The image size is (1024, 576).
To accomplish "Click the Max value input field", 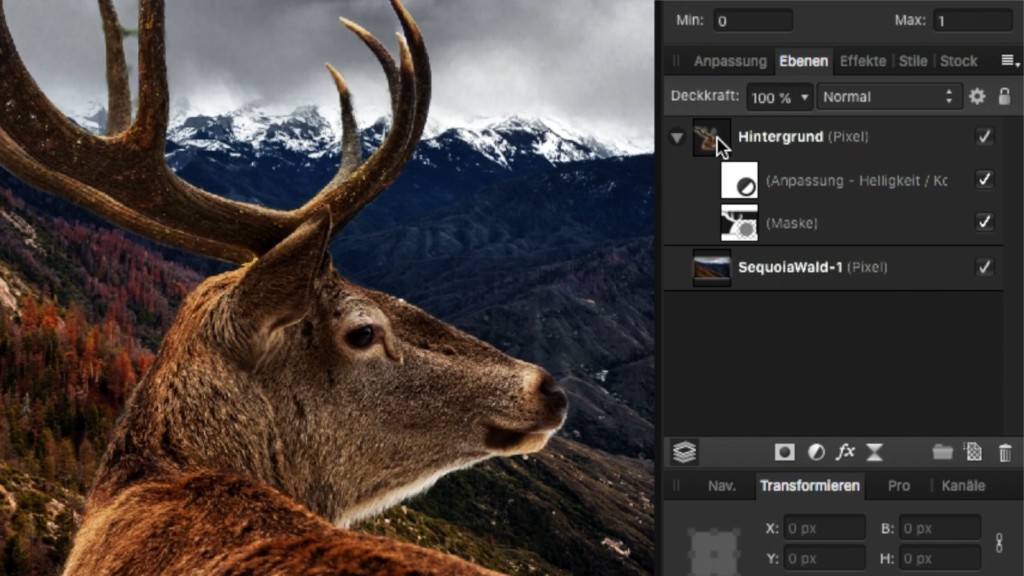I will (972, 20).
